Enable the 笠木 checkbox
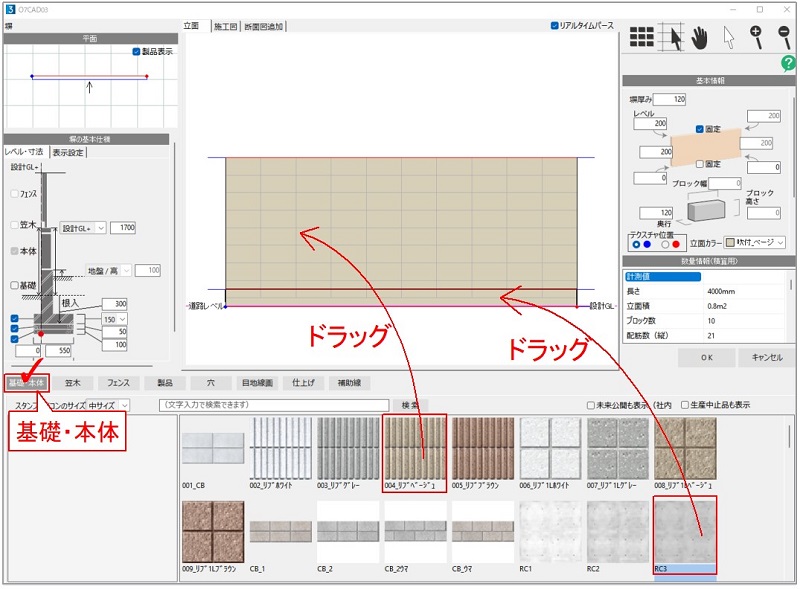The width and height of the screenshot is (800, 589). 14,225
